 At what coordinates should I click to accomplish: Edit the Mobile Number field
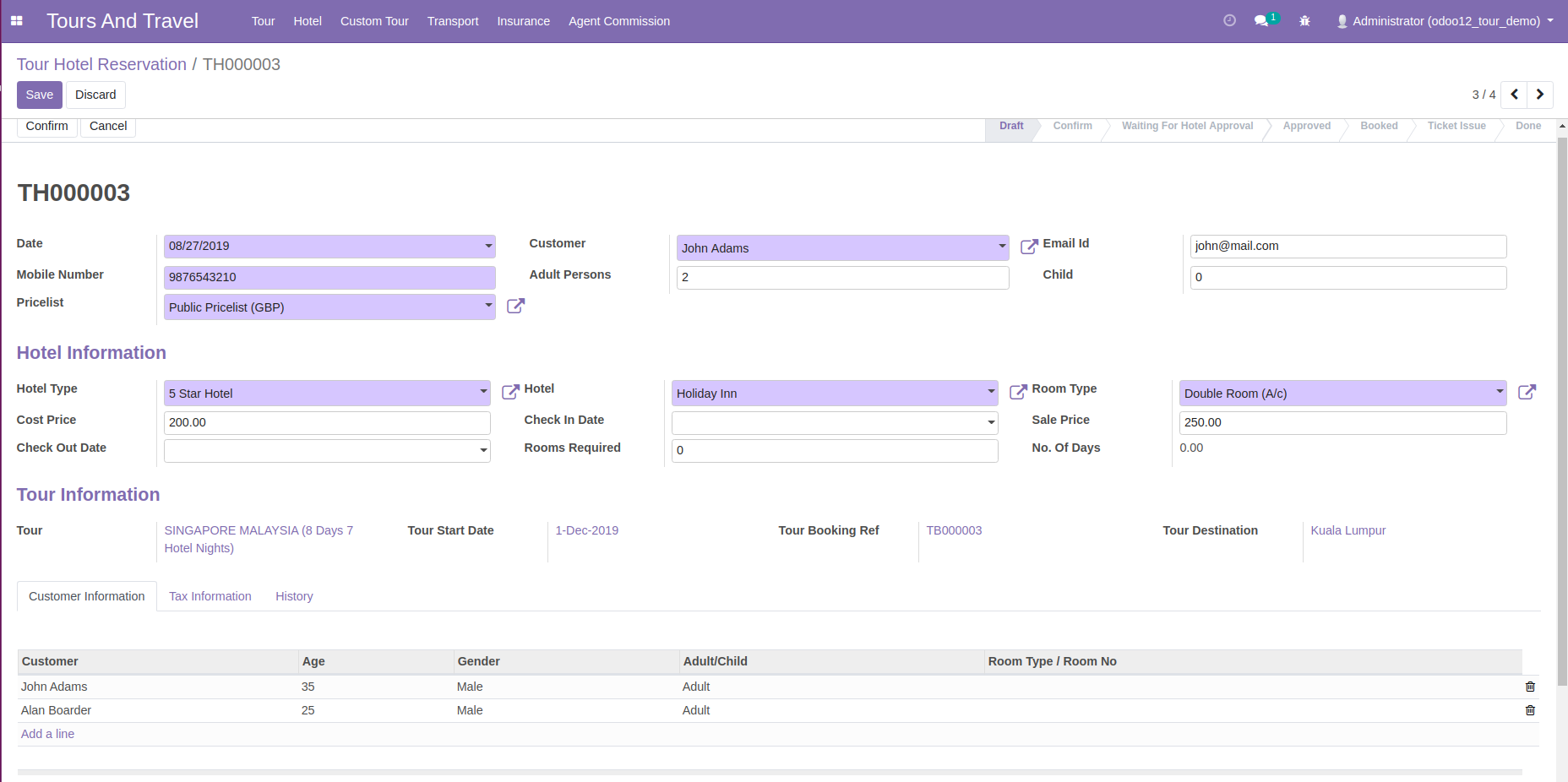[329, 277]
